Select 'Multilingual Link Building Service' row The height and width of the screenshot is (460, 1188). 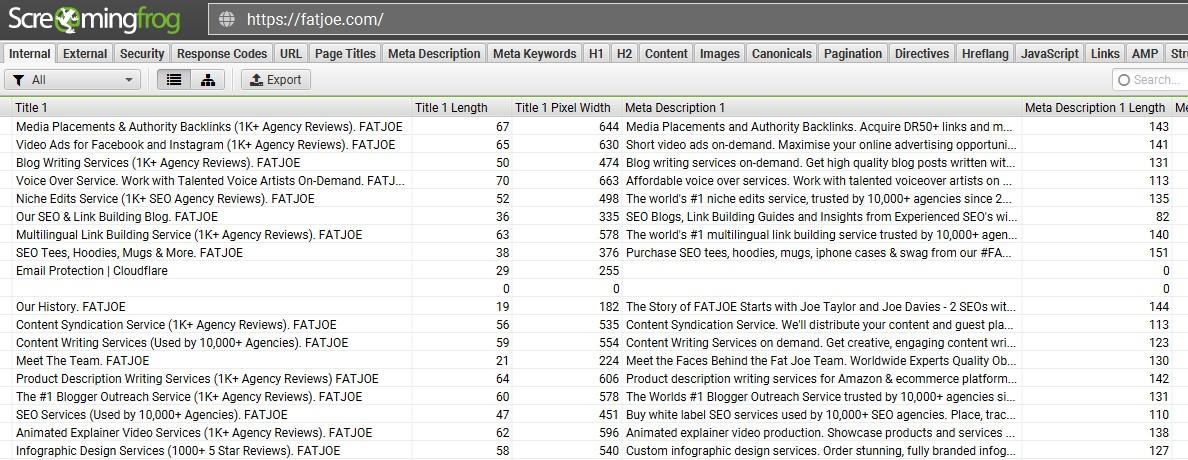click(x=189, y=235)
